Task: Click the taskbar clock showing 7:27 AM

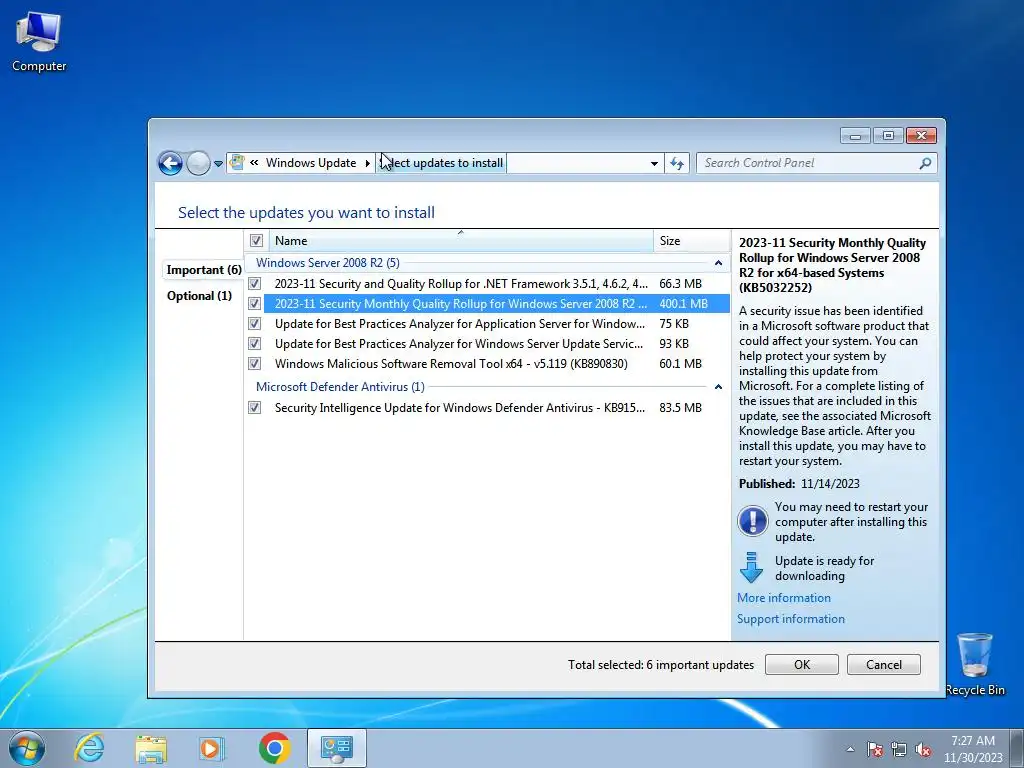Action: point(973,749)
